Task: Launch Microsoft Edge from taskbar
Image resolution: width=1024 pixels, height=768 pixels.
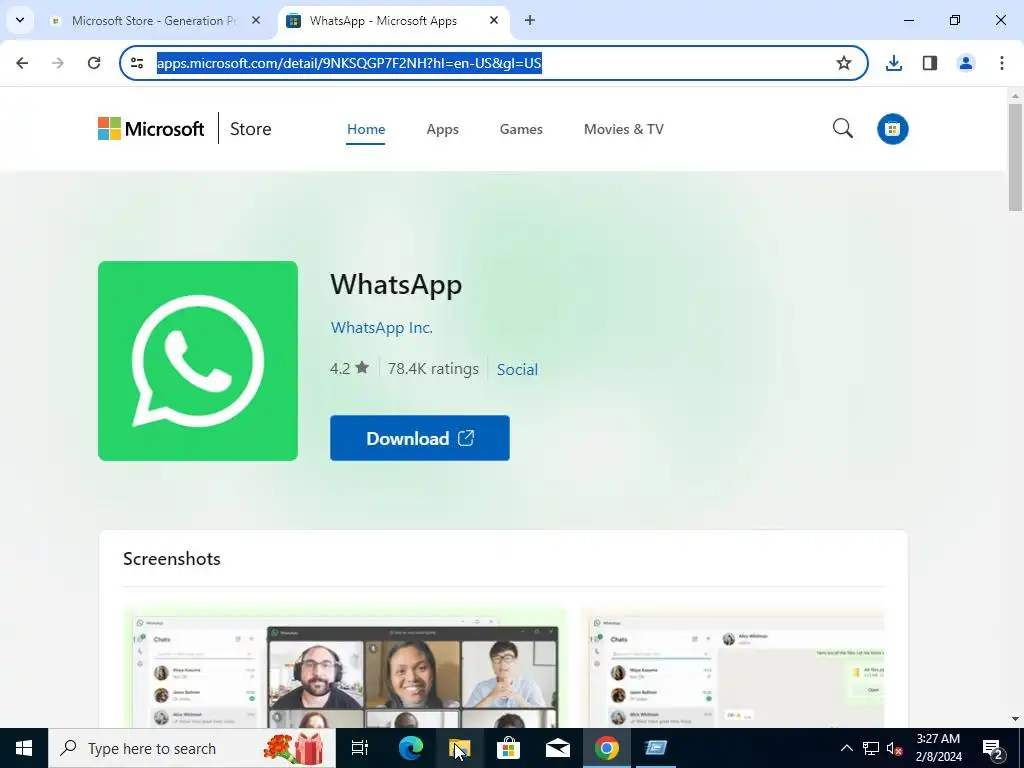Action: click(411, 748)
